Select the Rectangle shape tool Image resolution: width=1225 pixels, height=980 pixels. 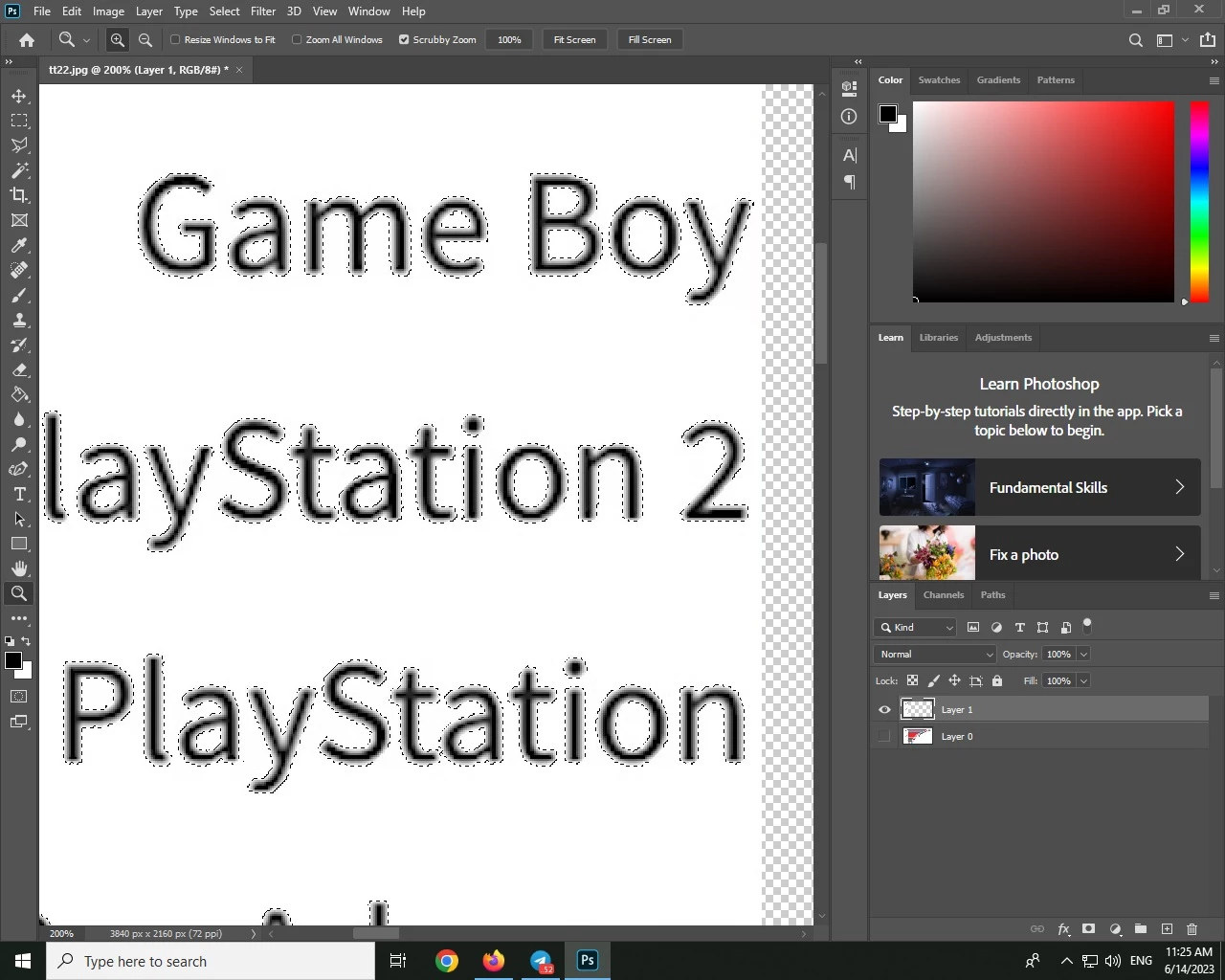[19, 544]
